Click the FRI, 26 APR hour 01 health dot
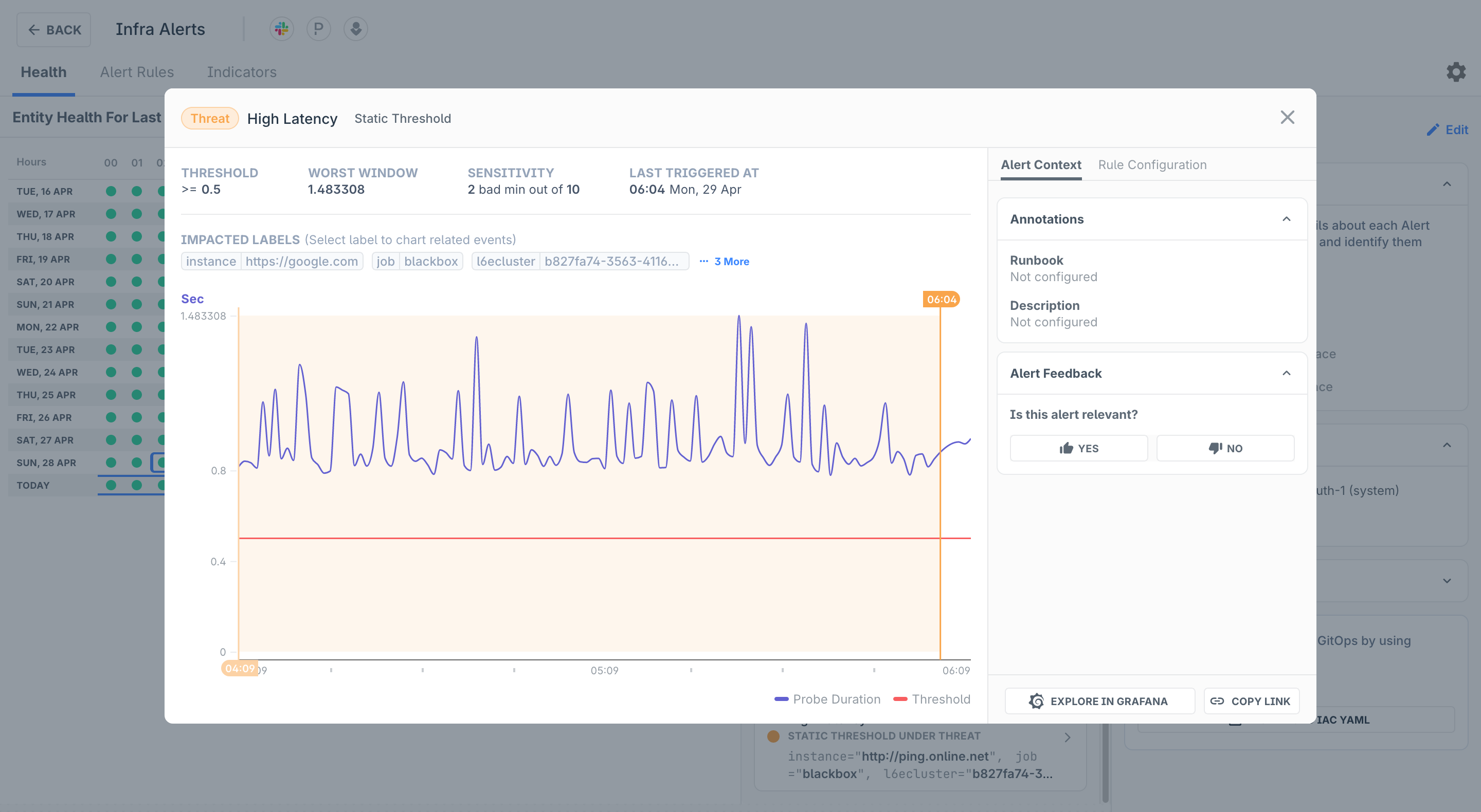Screen dimensions: 1481x812 137,418
